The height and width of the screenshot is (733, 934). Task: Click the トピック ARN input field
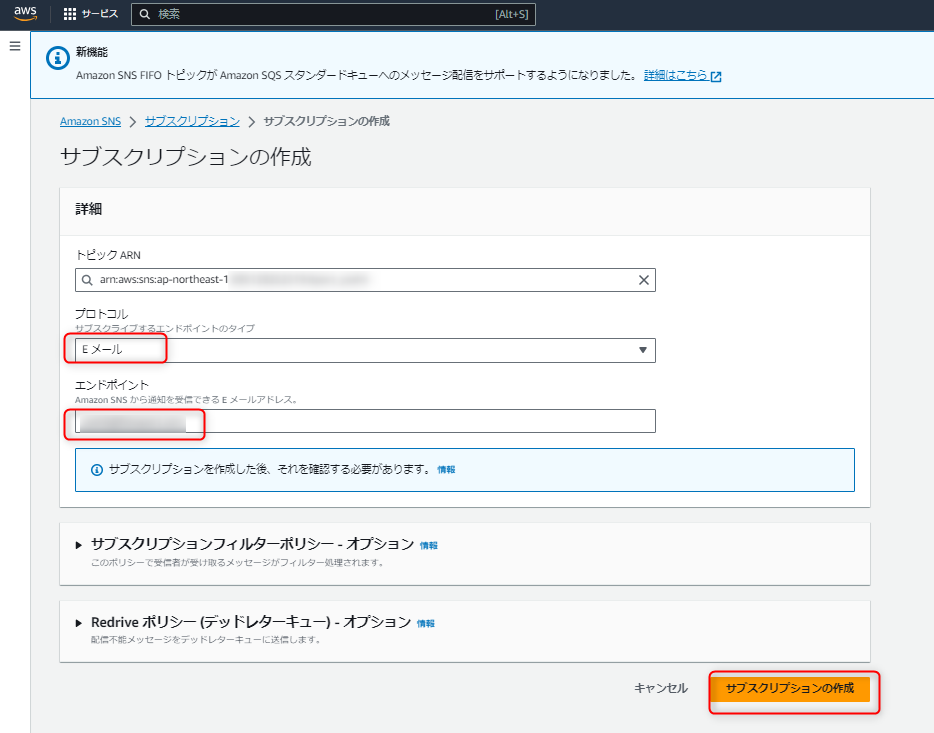tap(365, 280)
